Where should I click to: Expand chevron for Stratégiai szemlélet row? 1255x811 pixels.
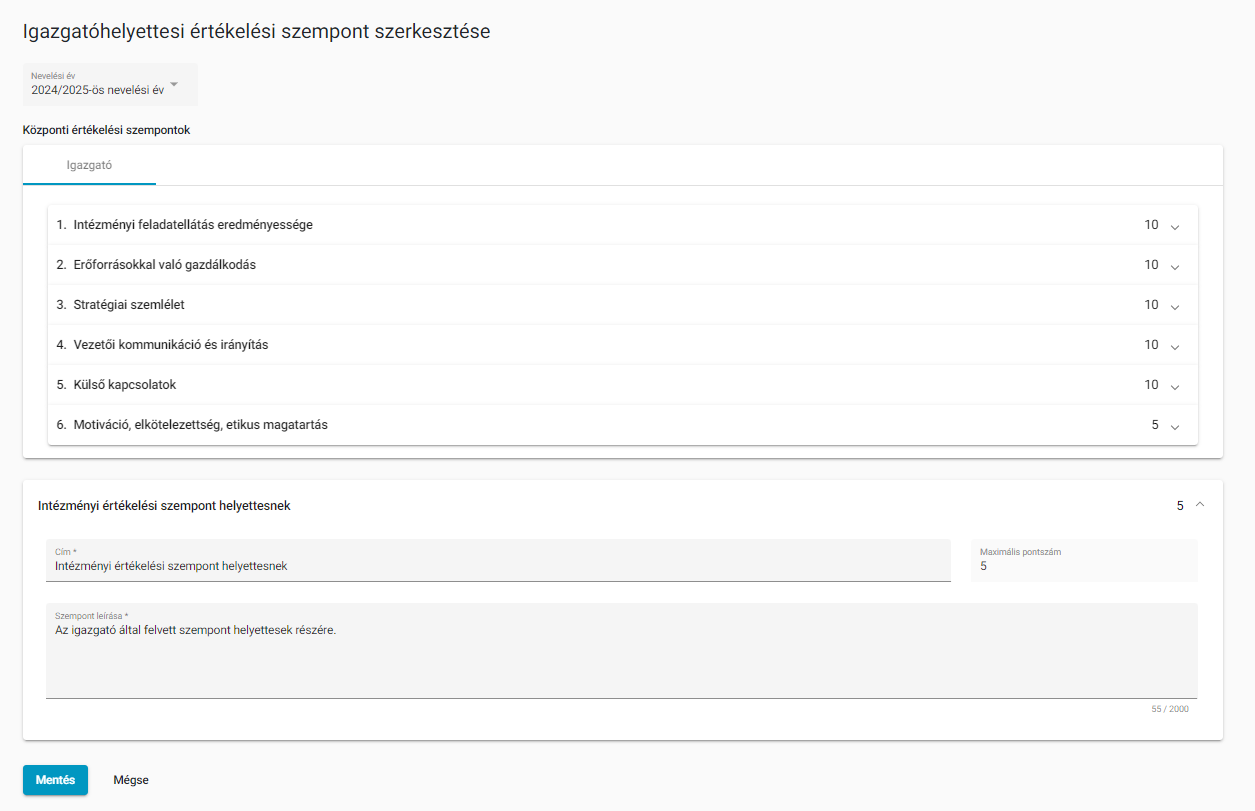[x=1175, y=306]
